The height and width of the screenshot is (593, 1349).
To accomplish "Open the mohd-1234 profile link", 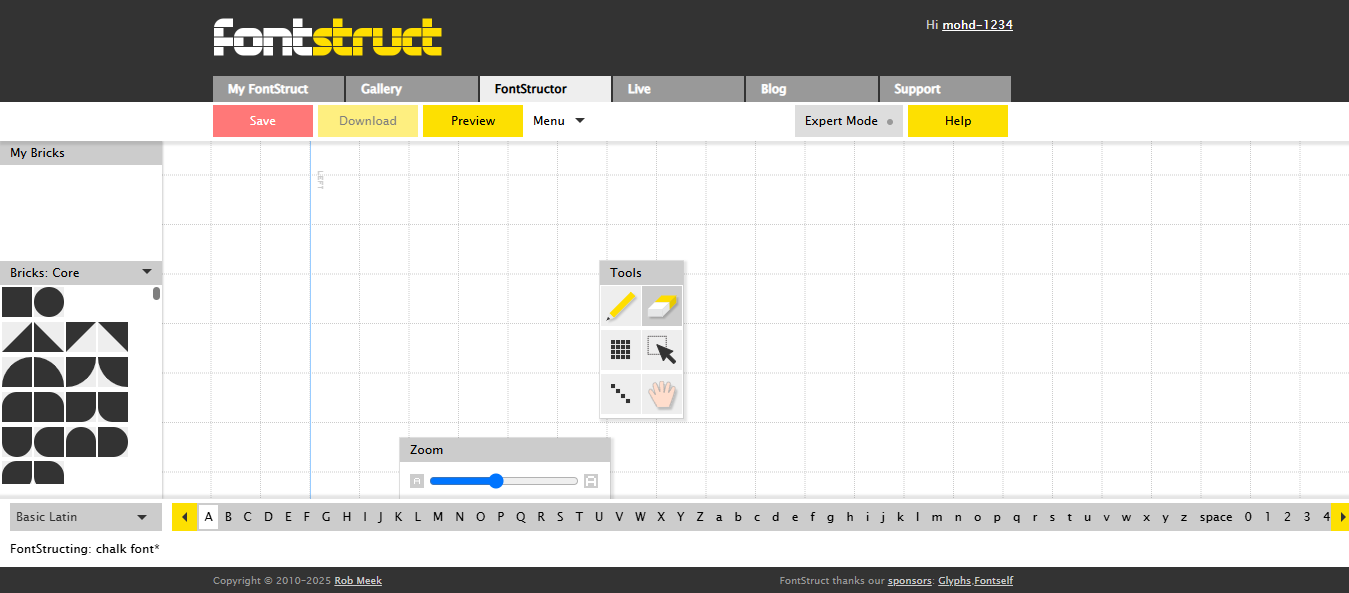I will pos(977,24).
